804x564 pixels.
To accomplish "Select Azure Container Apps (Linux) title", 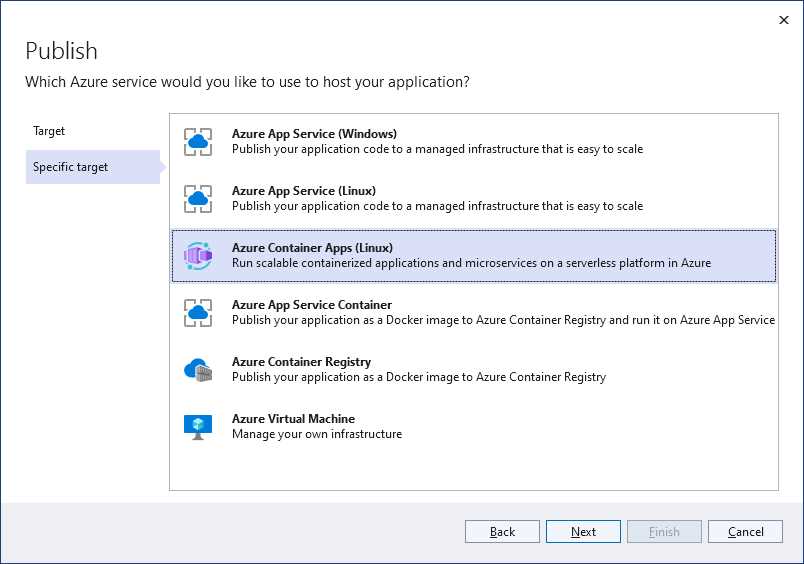I will (312, 248).
